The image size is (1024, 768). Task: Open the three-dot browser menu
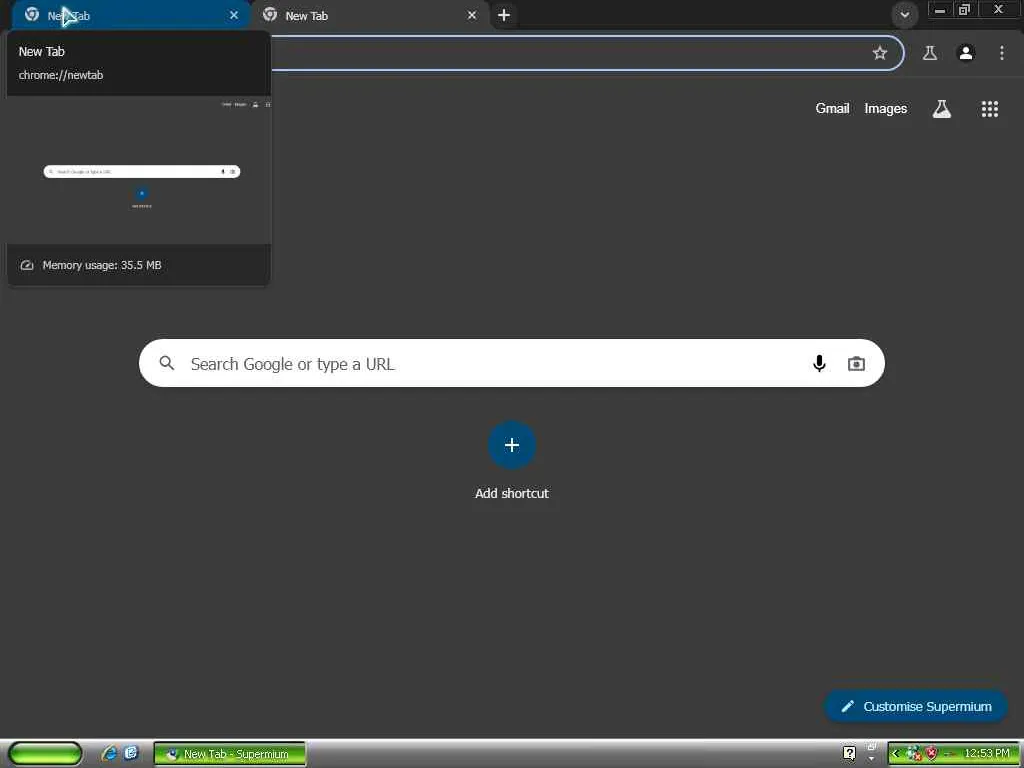coord(1002,54)
